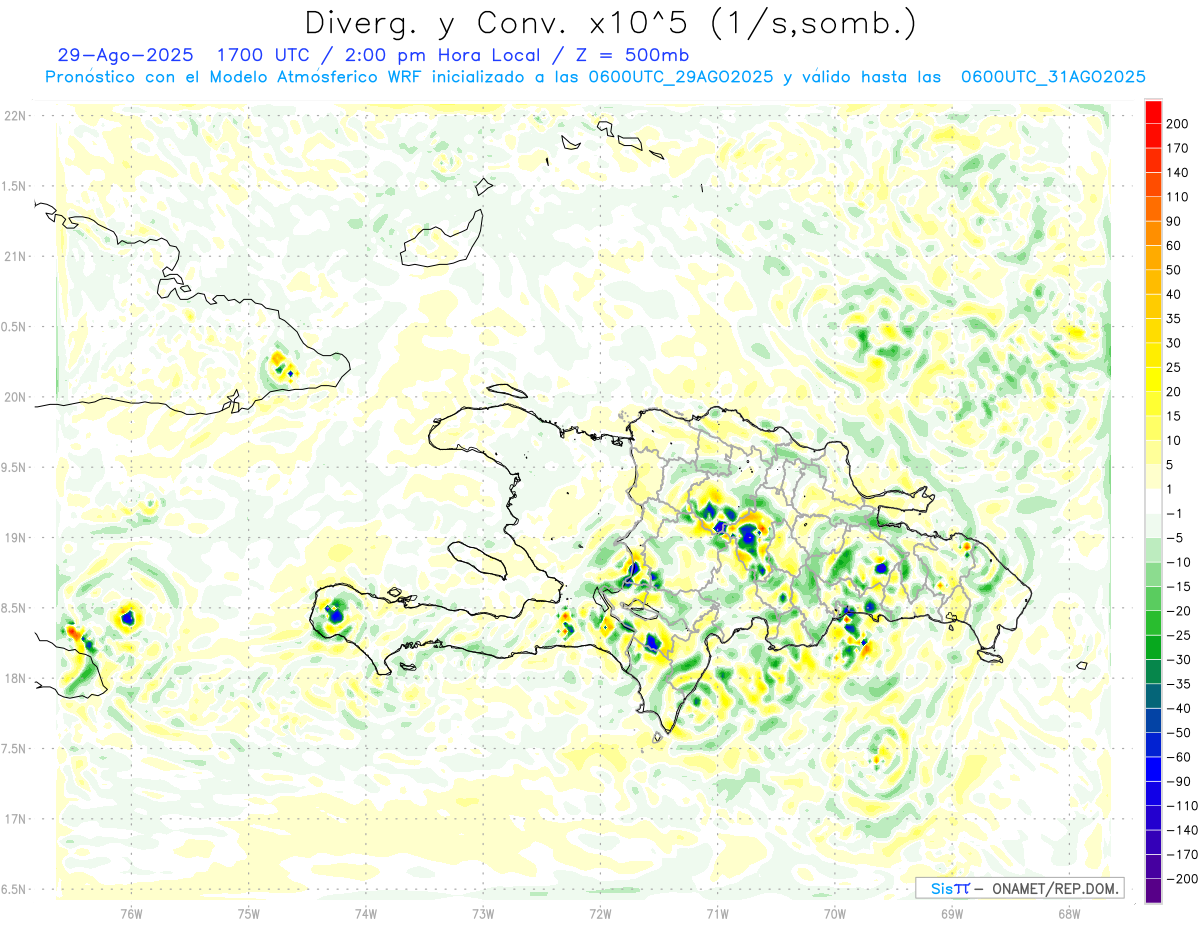1200x927 pixels.
Task: Click the 17N latitude axis label
Action: 14,819
